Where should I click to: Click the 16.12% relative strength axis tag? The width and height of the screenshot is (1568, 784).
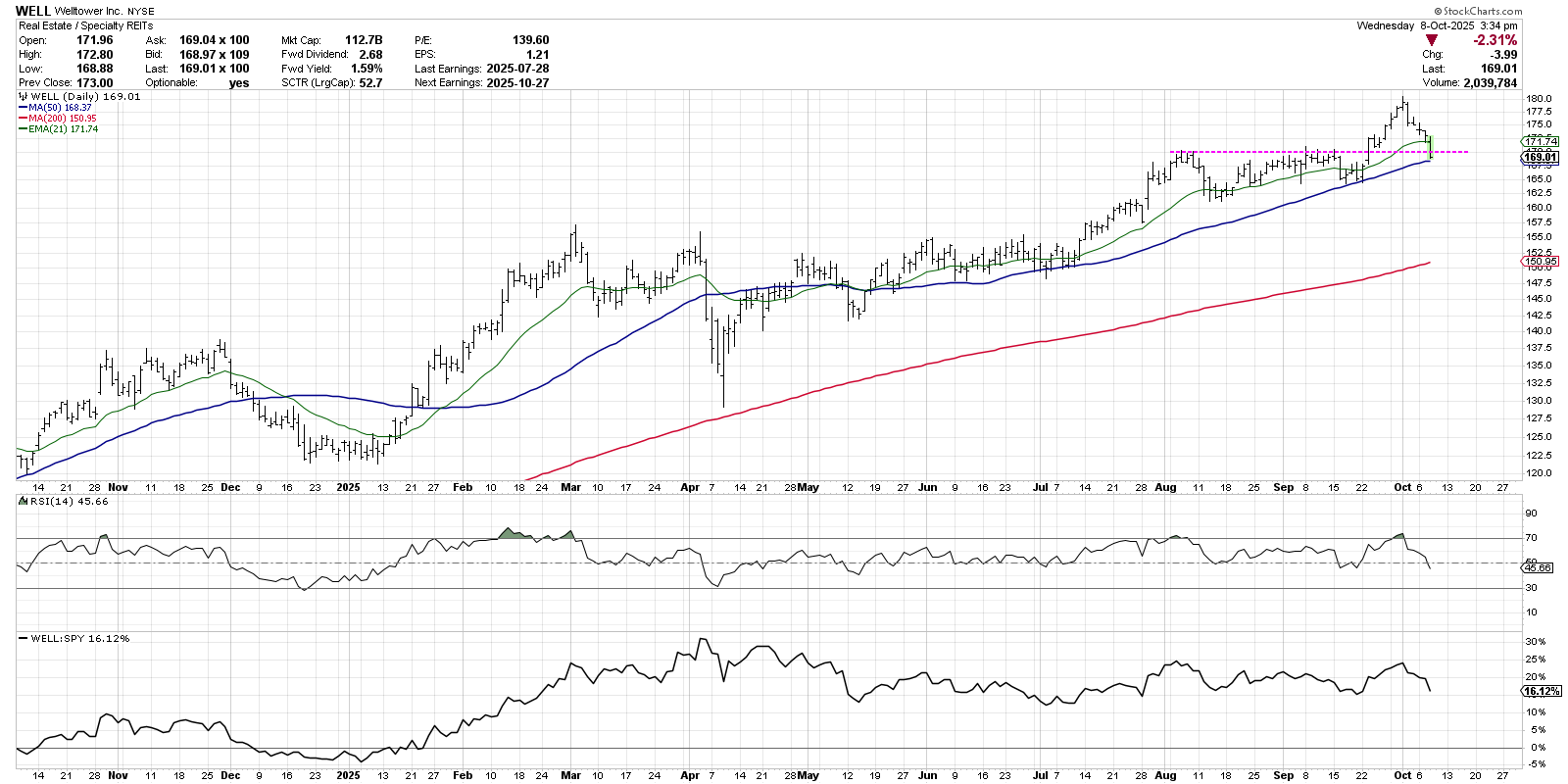click(1541, 691)
